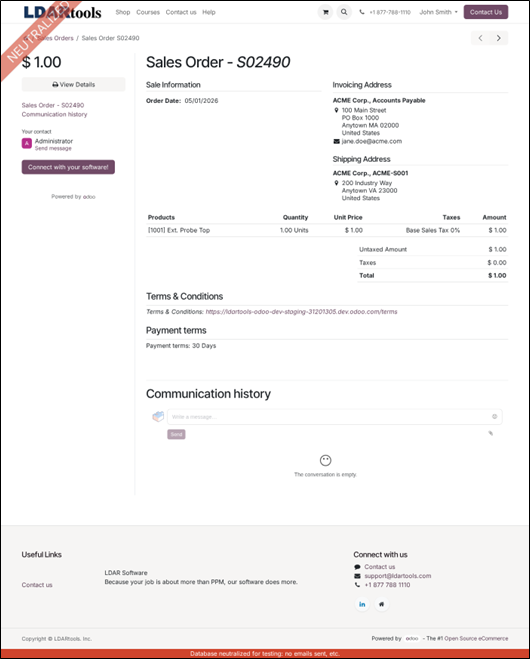Click the LDARtools logo
530x659 pixels.
pos(63,12)
